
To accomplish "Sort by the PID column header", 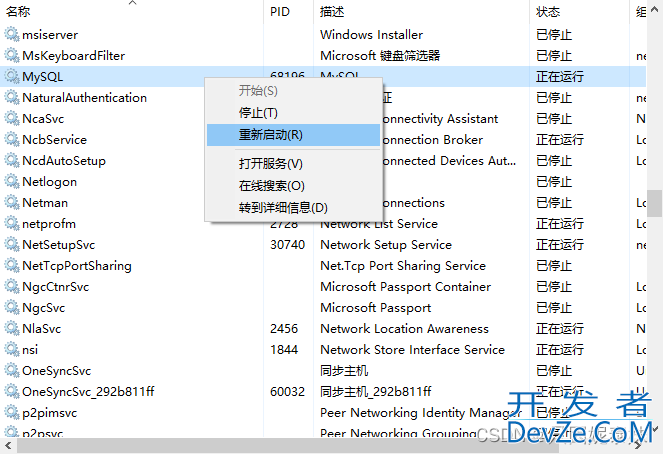I will click(289, 11).
